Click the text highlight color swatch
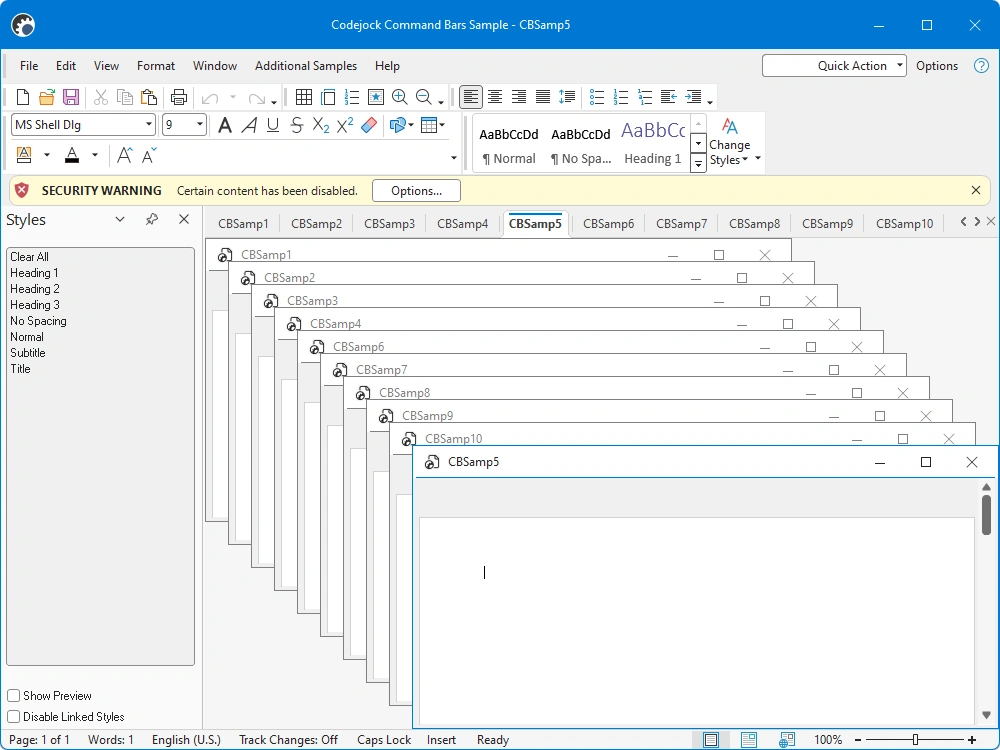This screenshot has width=1000, height=750. coord(24,155)
